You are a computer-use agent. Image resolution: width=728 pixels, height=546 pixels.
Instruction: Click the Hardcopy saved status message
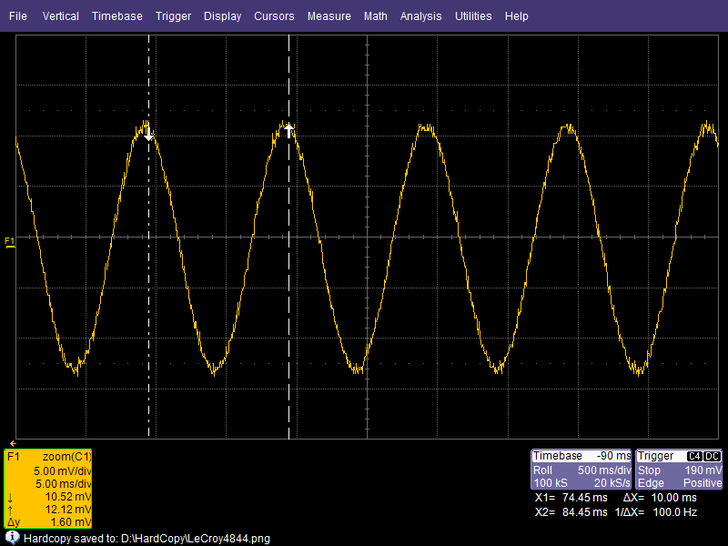tap(146, 538)
